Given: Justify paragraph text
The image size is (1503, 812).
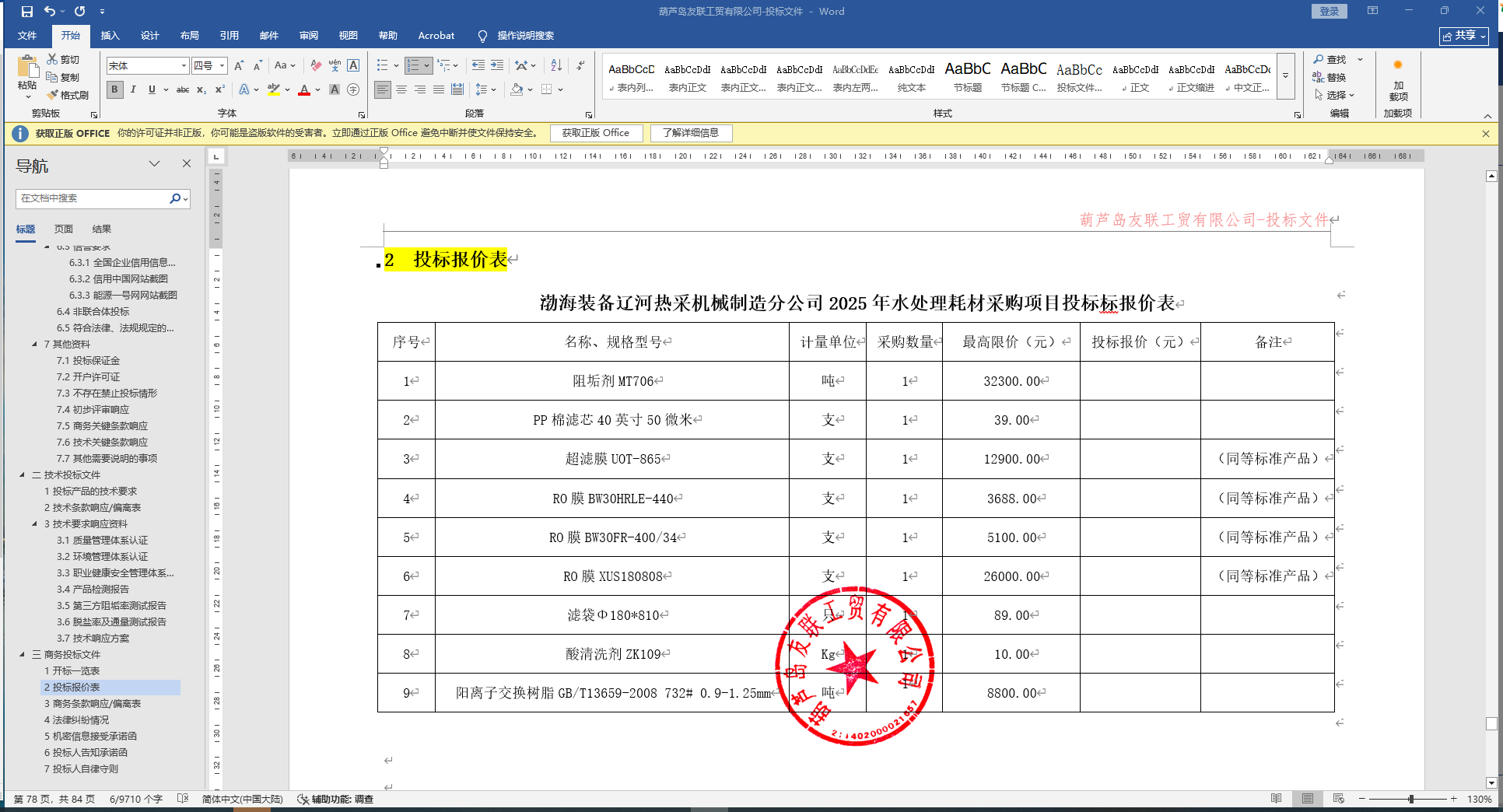Looking at the screenshot, I should point(439,89).
